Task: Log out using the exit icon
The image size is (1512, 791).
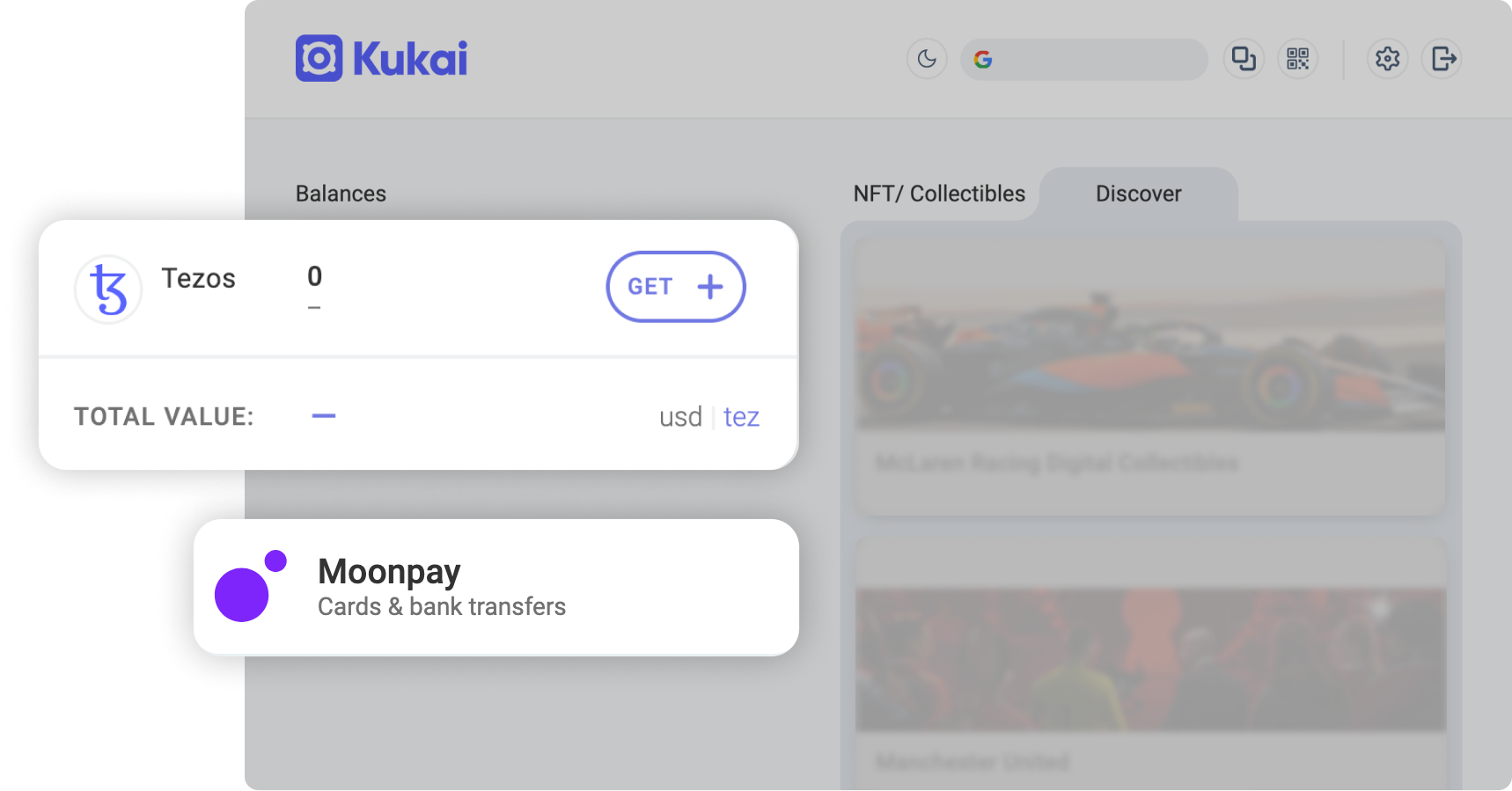Action: click(1443, 59)
